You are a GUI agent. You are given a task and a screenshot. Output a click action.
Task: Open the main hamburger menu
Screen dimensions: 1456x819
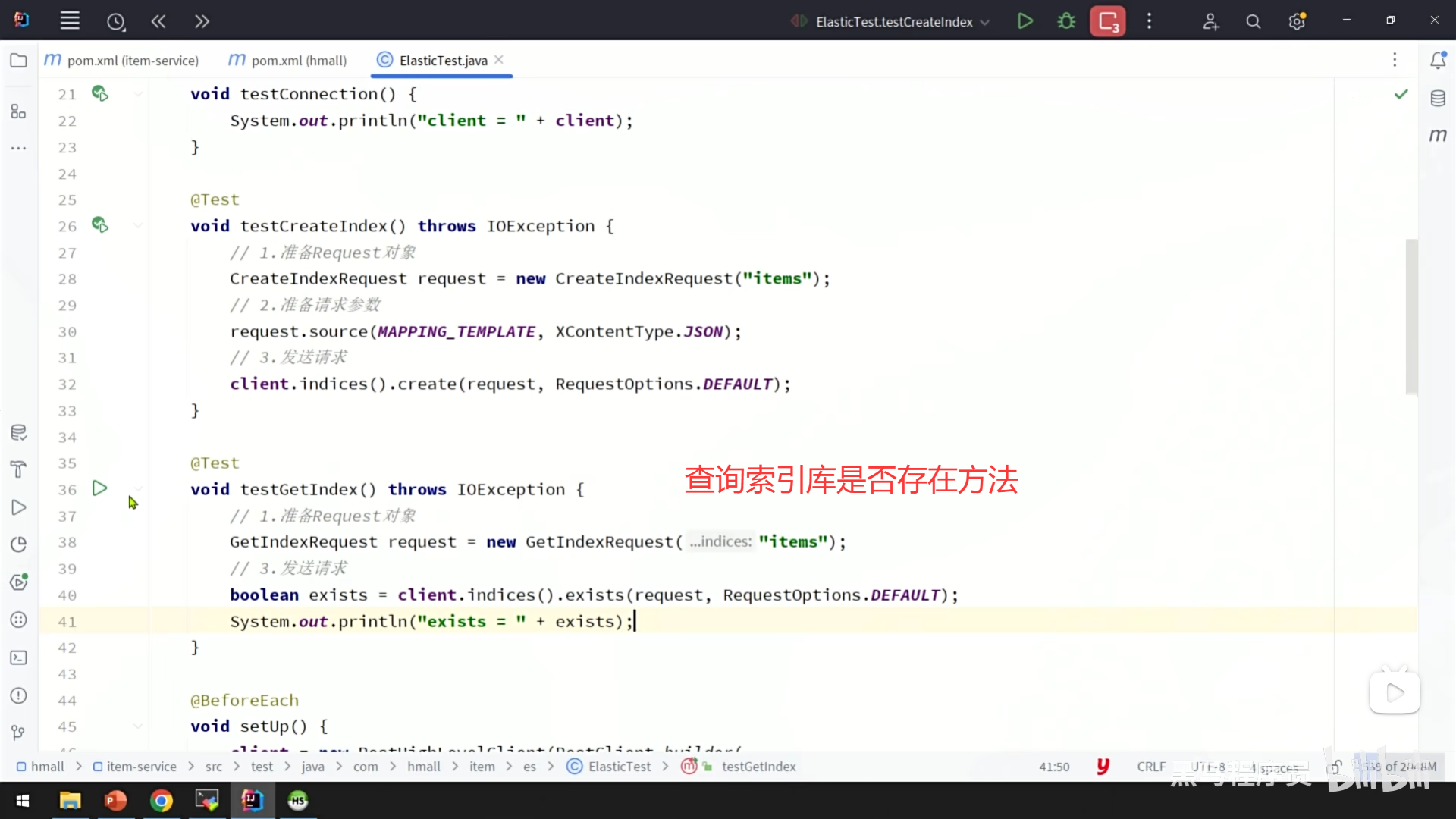(70, 21)
